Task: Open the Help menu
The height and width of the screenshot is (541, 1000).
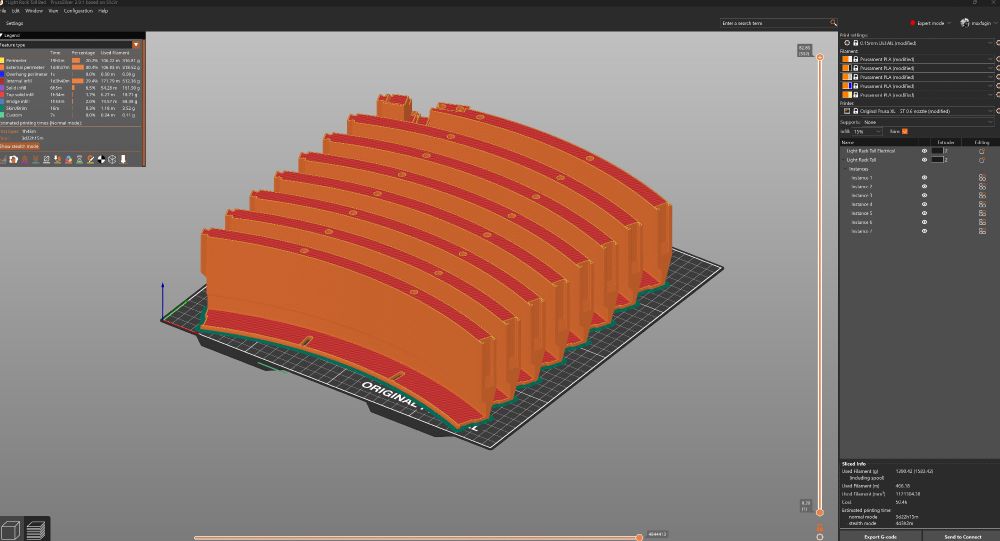Action: click(103, 11)
